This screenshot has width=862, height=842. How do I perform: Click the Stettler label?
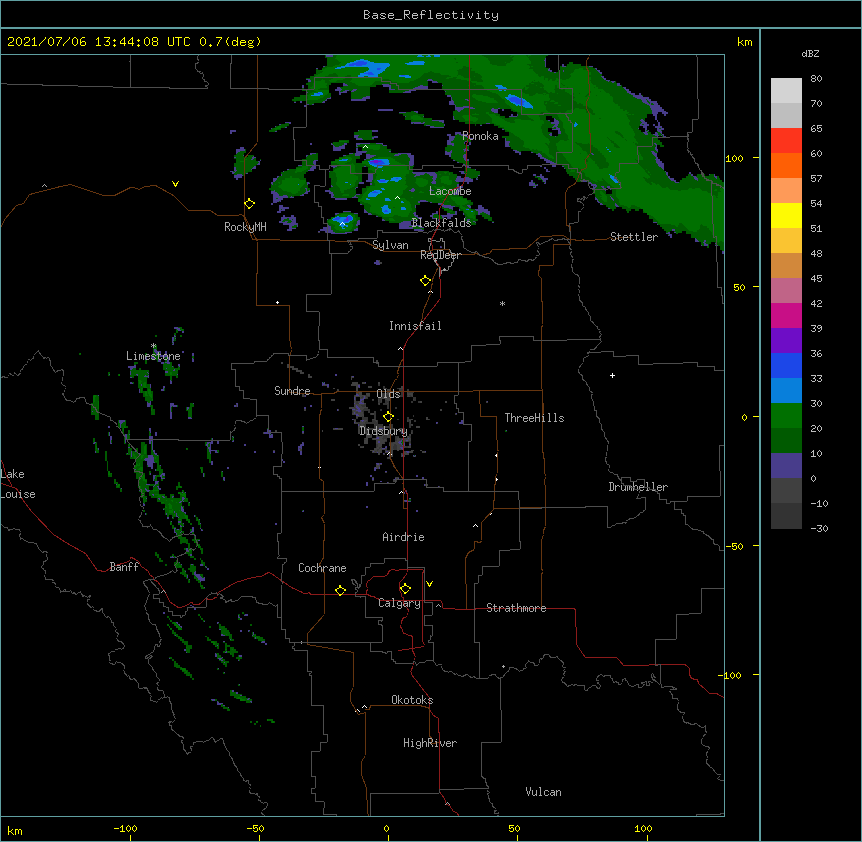pos(634,237)
